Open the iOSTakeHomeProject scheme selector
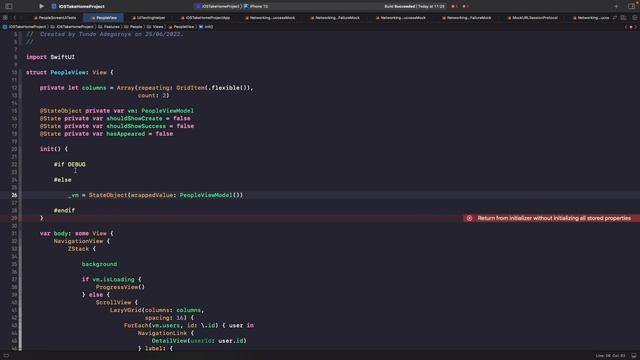 (218, 6)
